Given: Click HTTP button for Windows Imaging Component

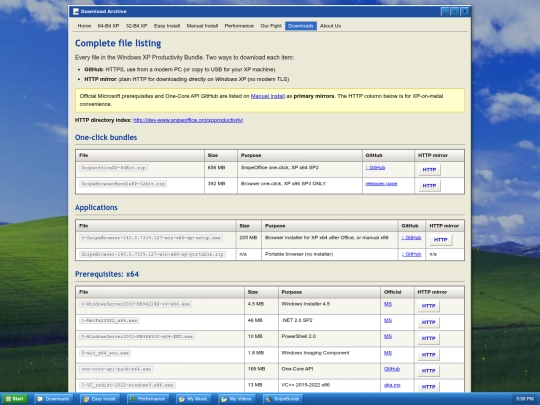Looking at the screenshot, I should (x=428, y=355).
